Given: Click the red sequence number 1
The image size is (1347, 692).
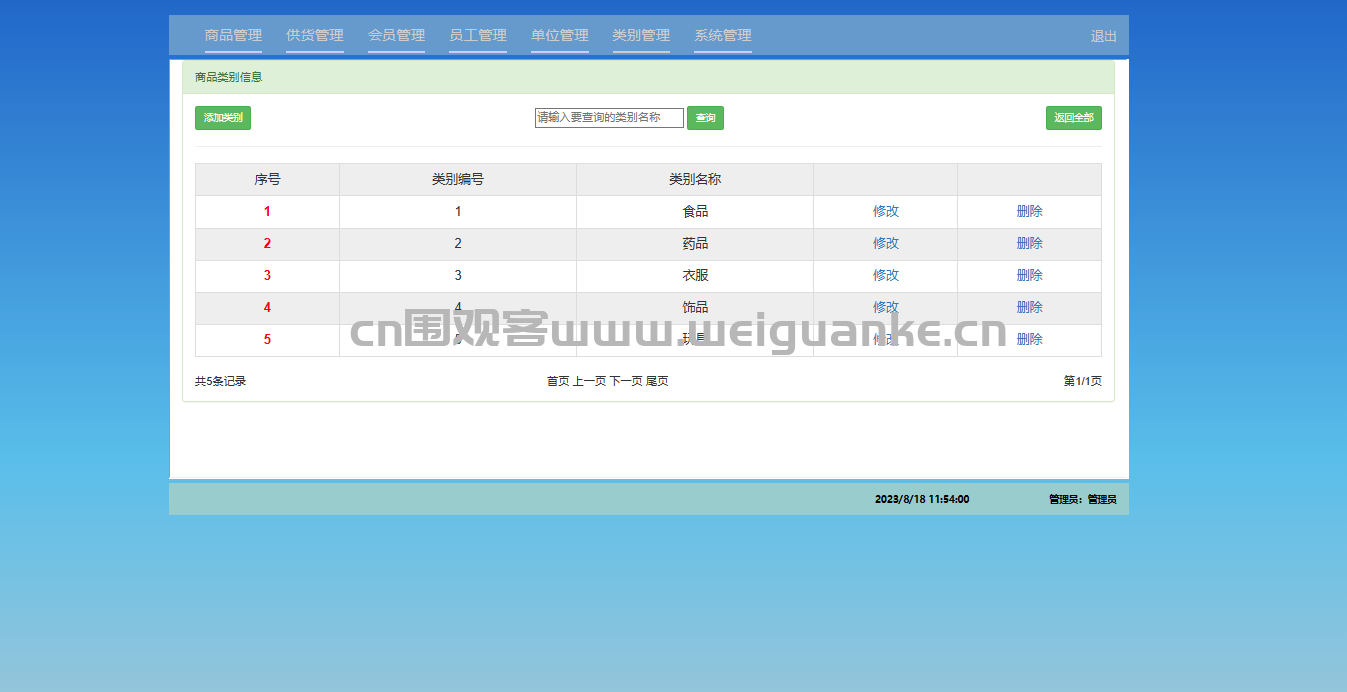Looking at the screenshot, I should tap(267, 211).
